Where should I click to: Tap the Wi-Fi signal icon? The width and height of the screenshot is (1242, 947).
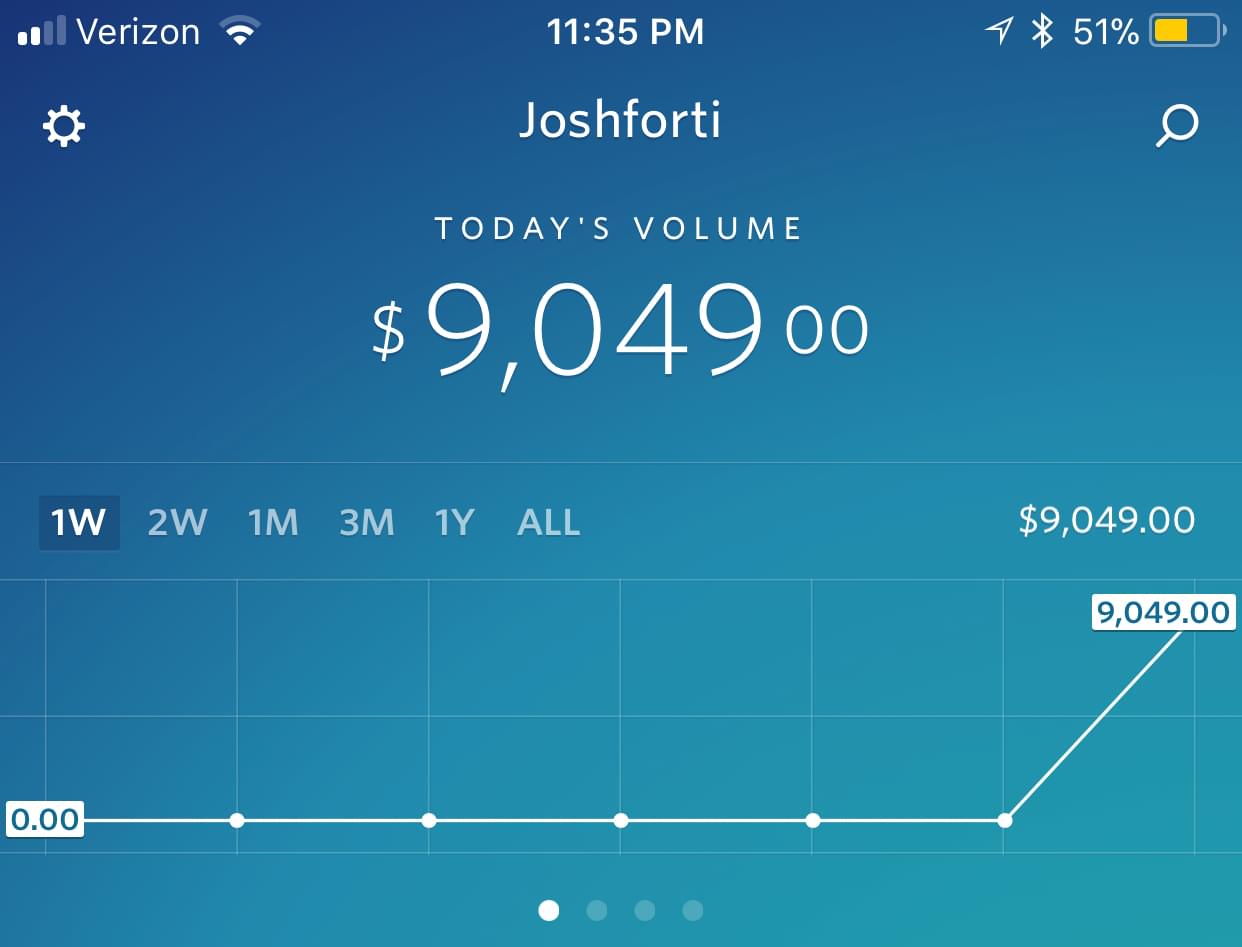click(x=239, y=32)
